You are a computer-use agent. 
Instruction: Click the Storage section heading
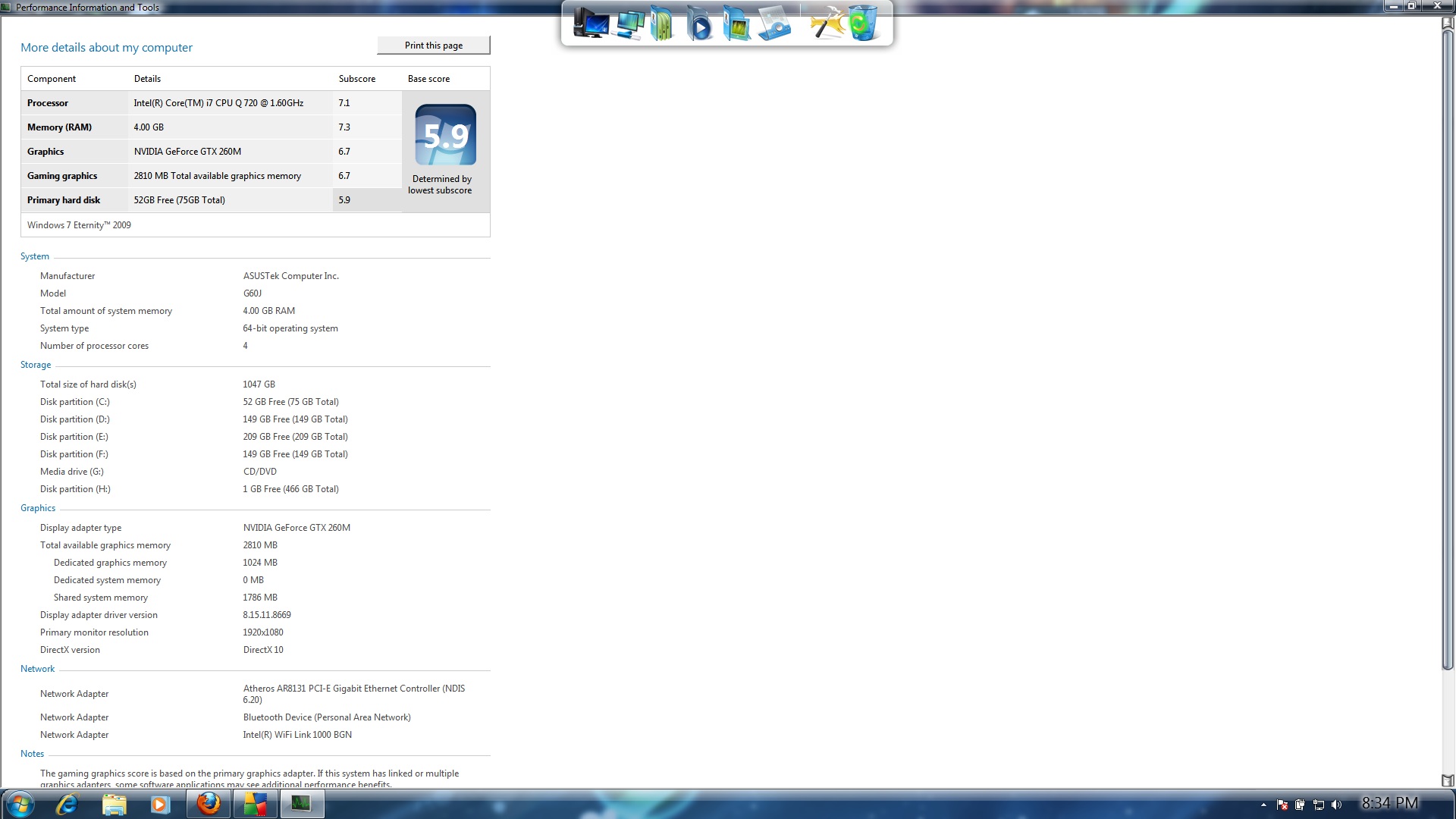[36, 365]
